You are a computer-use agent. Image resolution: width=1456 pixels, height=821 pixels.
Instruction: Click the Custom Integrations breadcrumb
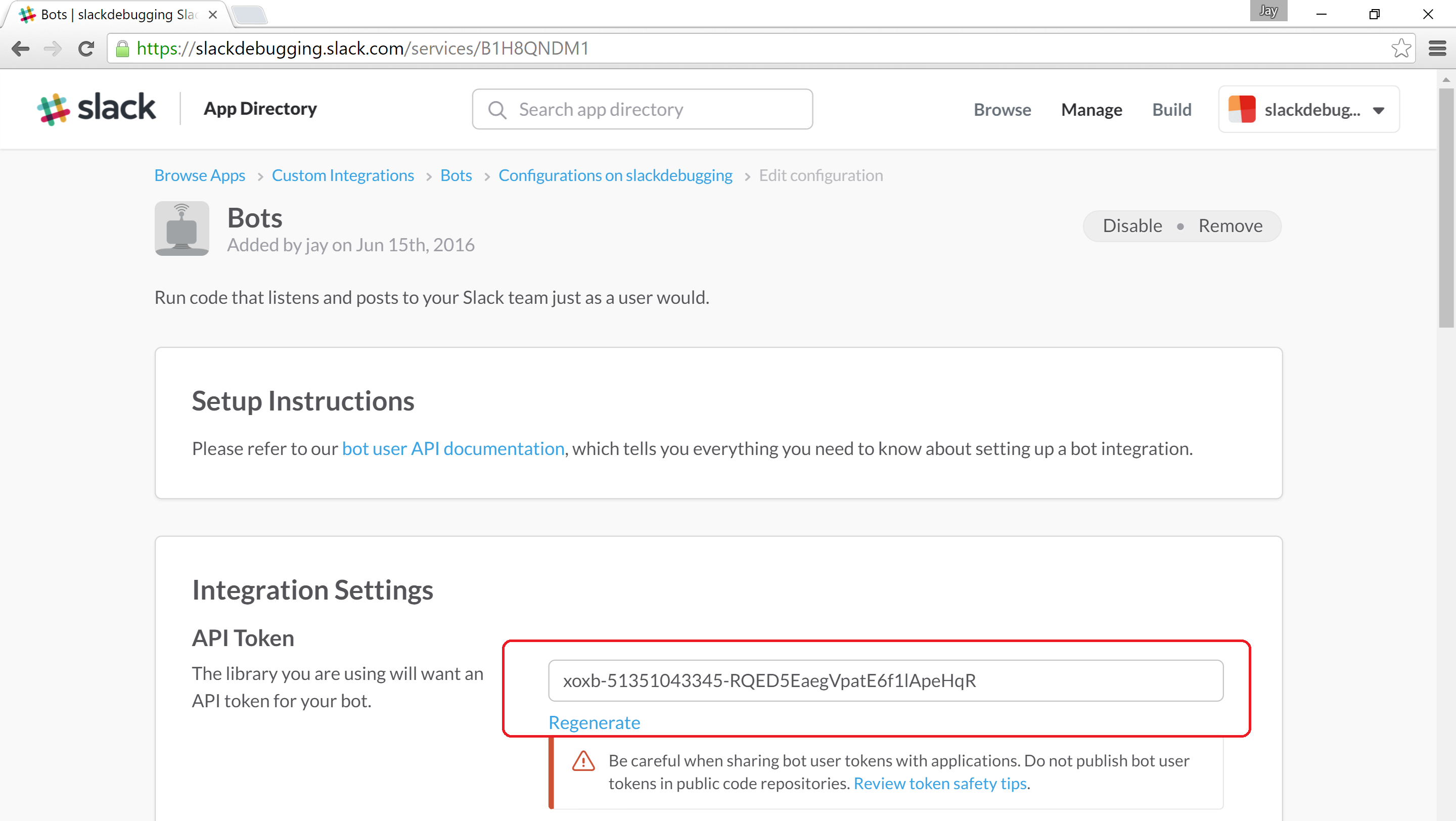click(343, 175)
